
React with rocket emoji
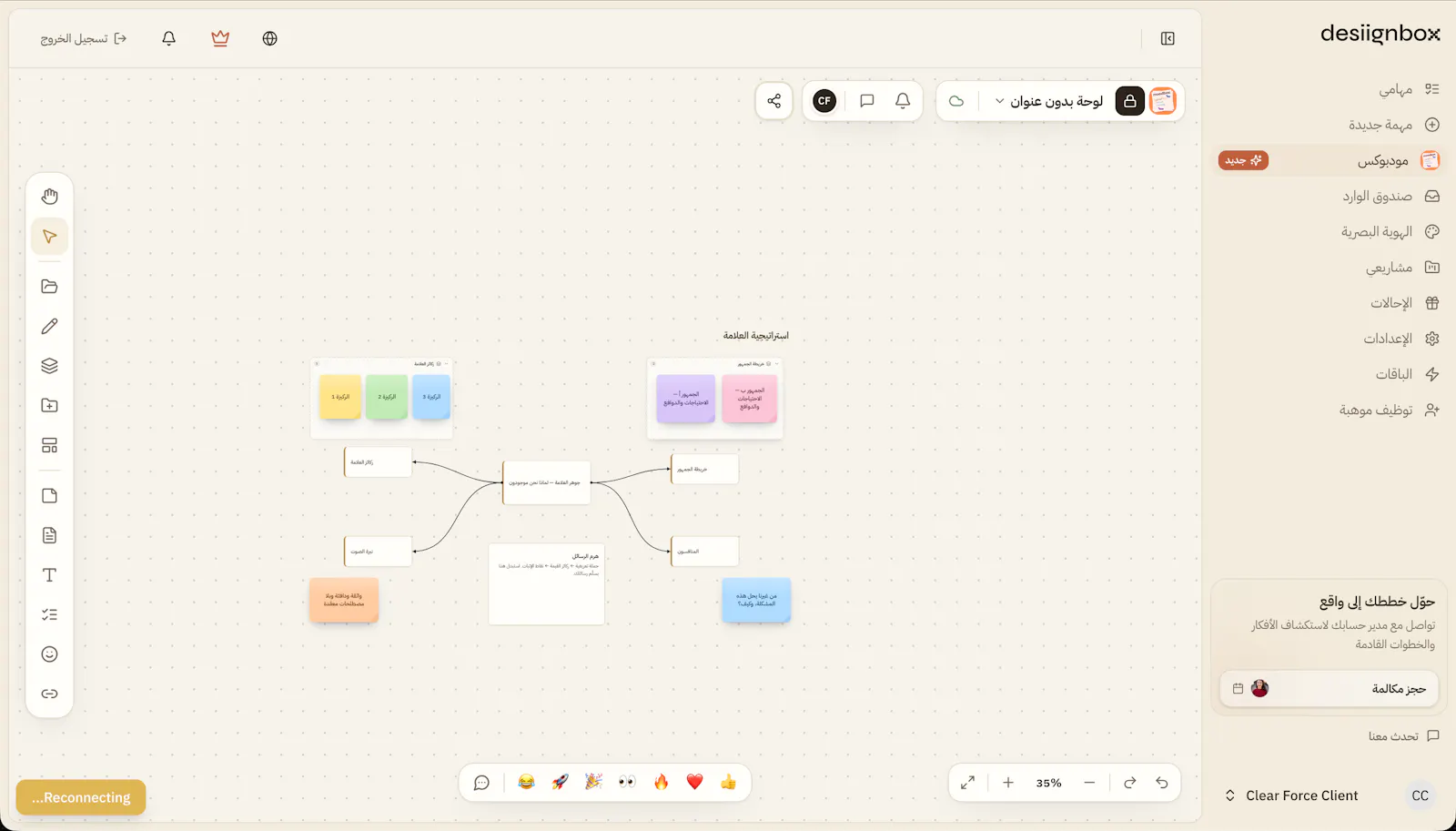560,783
